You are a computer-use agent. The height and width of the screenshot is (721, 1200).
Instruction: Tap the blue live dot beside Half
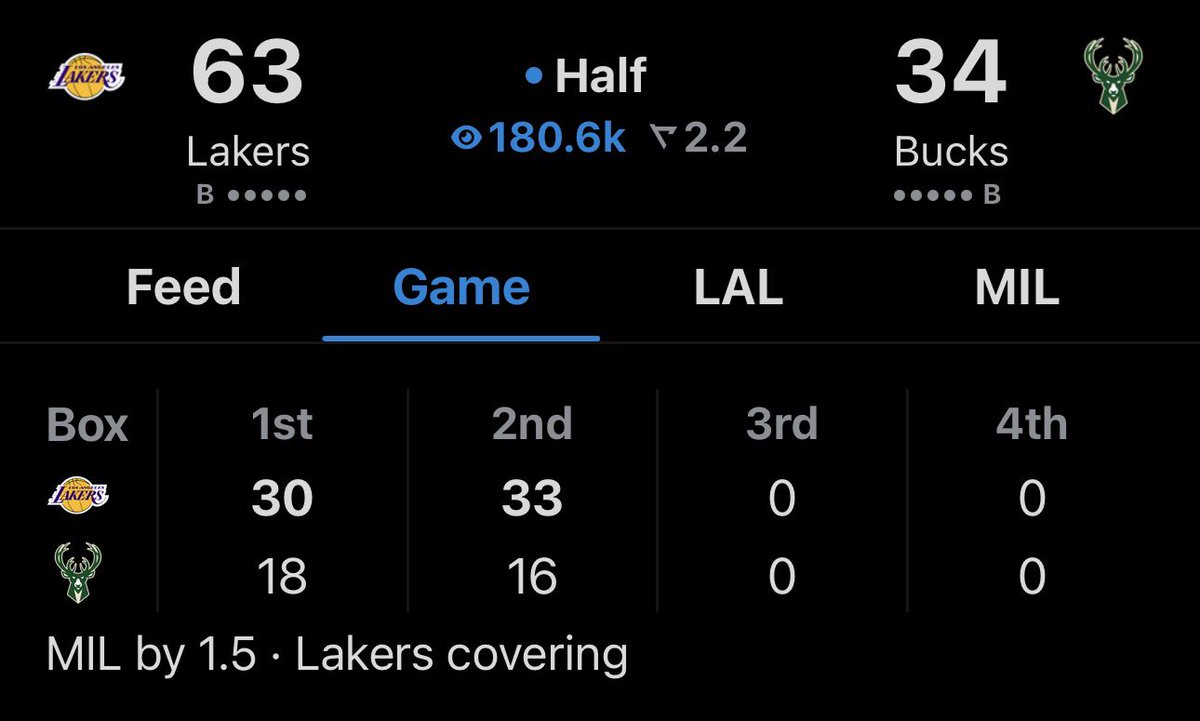point(533,76)
